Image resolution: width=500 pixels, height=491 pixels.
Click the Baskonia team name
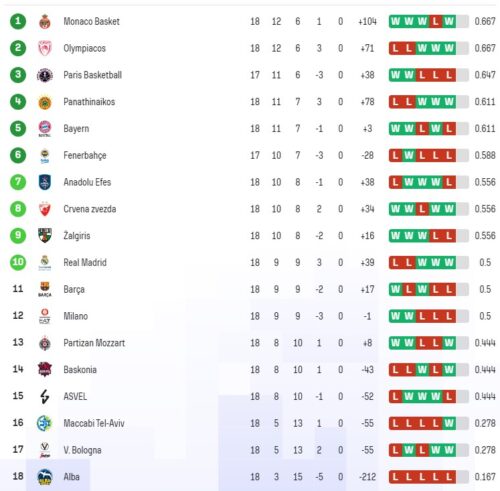(80, 369)
